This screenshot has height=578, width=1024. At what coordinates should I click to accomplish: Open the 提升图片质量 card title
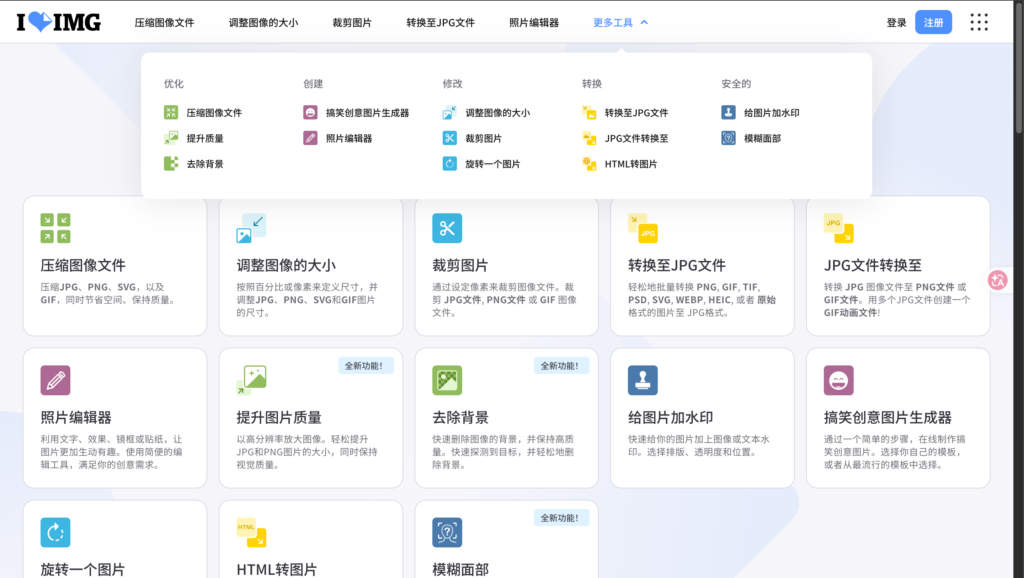click(x=279, y=417)
